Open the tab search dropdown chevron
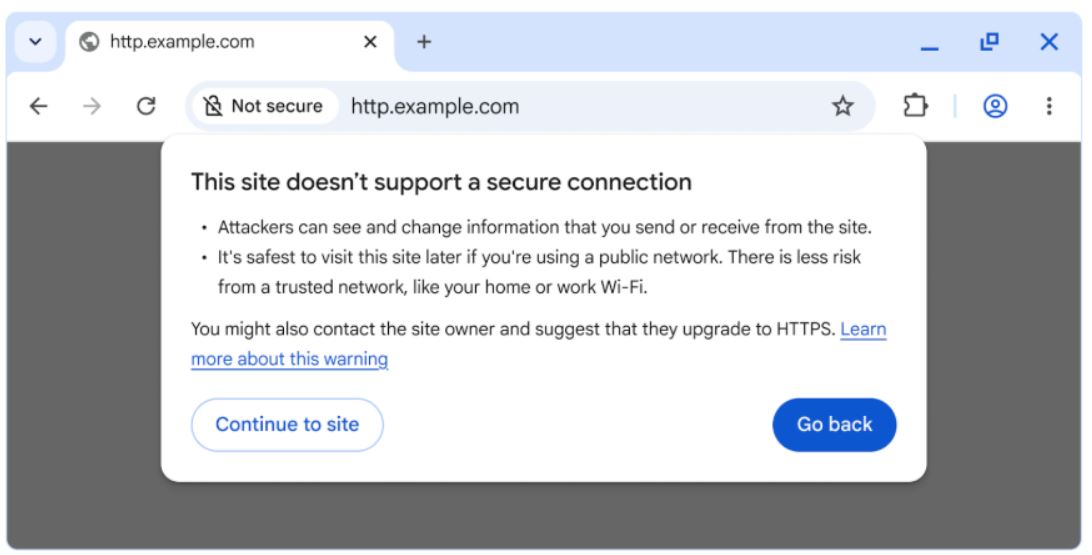Screen dimensions: 1092x555 [x=35, y=42]
